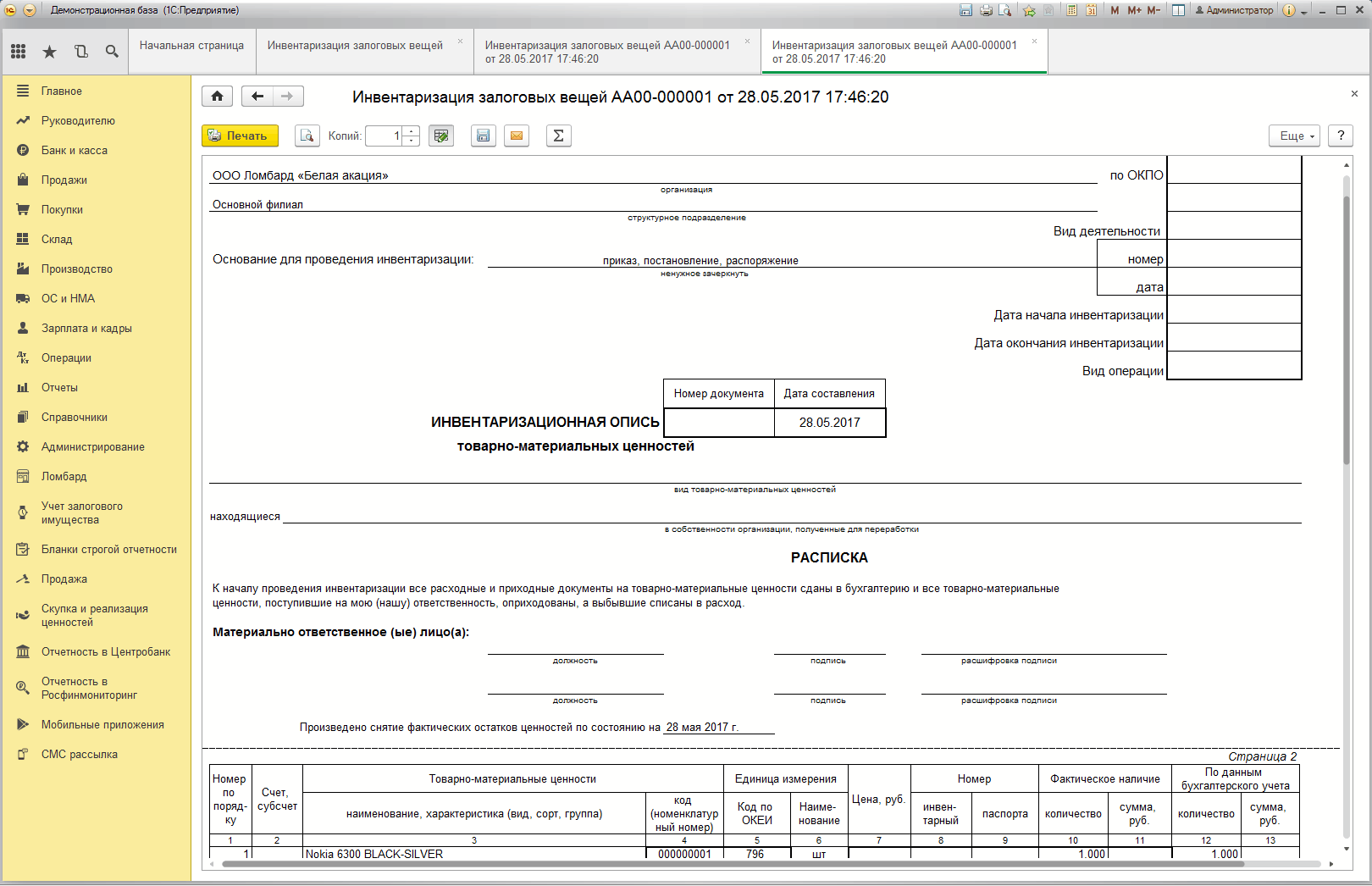Click the title bar printer icon
The height and width of the screenshot is (886, 1372).
pyautogui.click(x=986, y=10)
